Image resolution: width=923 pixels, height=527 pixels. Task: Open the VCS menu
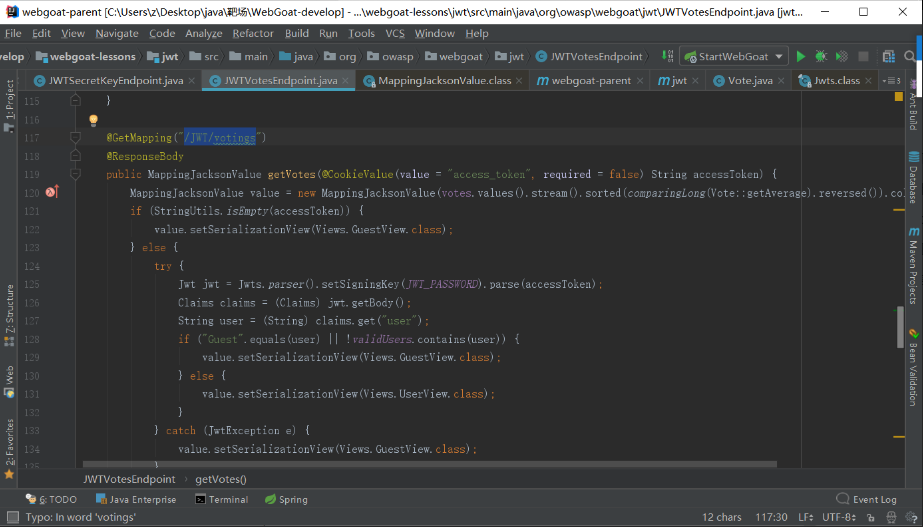pyautogui.click(x=395, y=34)
